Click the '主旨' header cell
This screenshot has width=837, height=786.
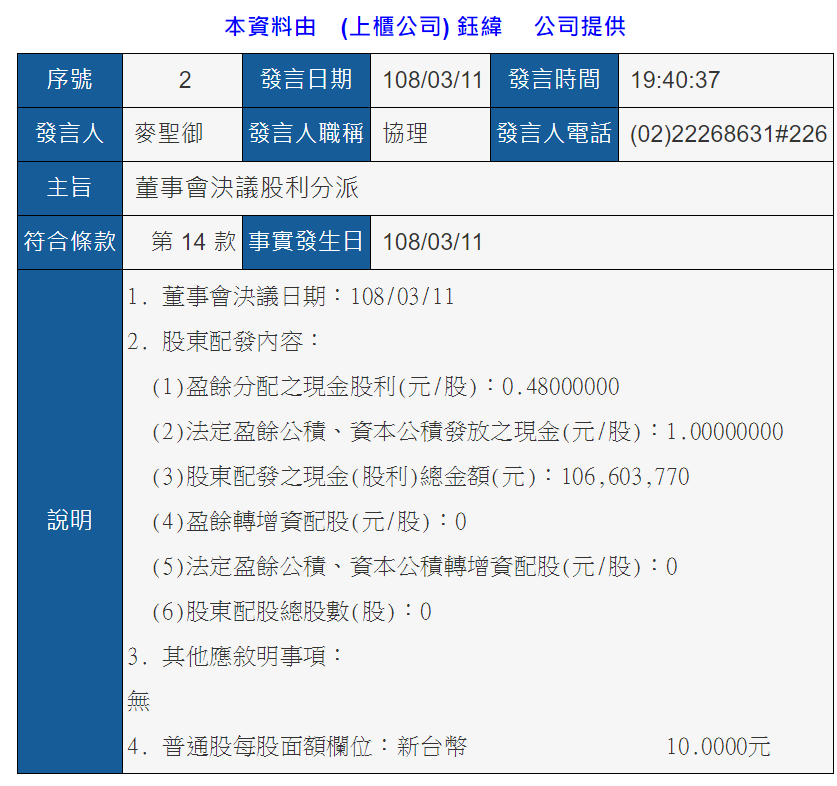click(70, 188)
